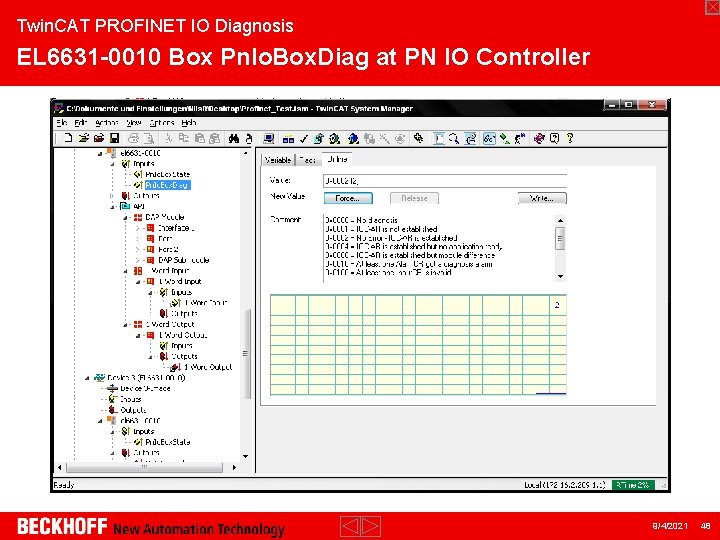Collapse Device 3 (EL6631-0010) node
The width and height of the screenshot is (720, 540).
(87, 378)
